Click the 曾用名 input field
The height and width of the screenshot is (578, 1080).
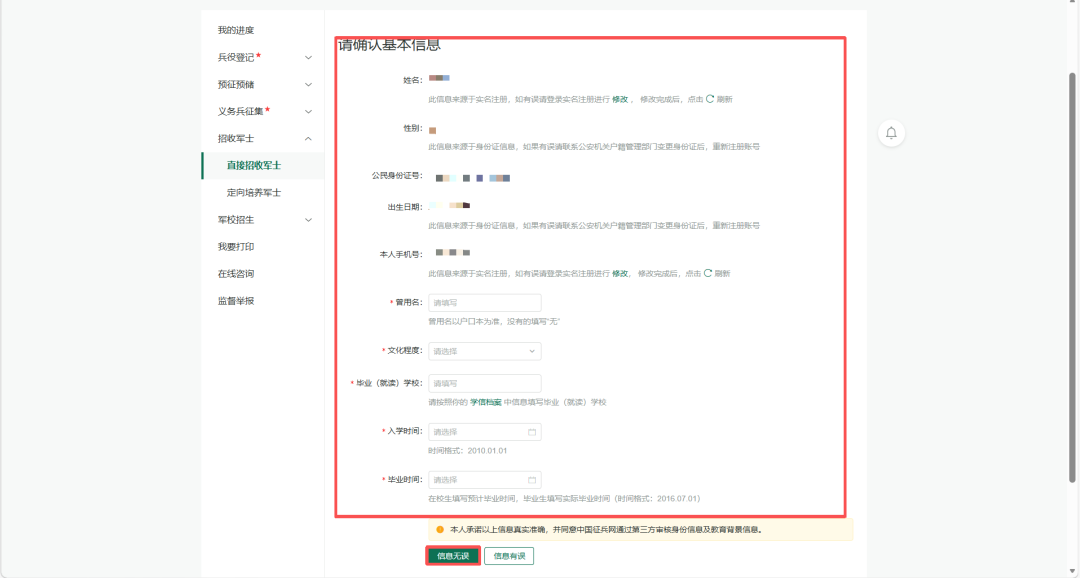click(x=484, y=302)
